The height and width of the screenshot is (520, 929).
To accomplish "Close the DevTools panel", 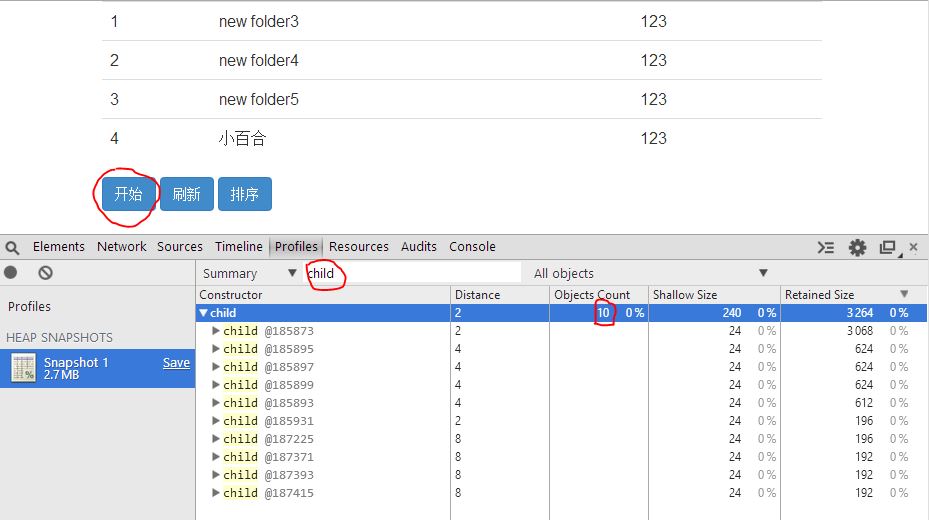I will pyautogui.click(x=914, y=247).
